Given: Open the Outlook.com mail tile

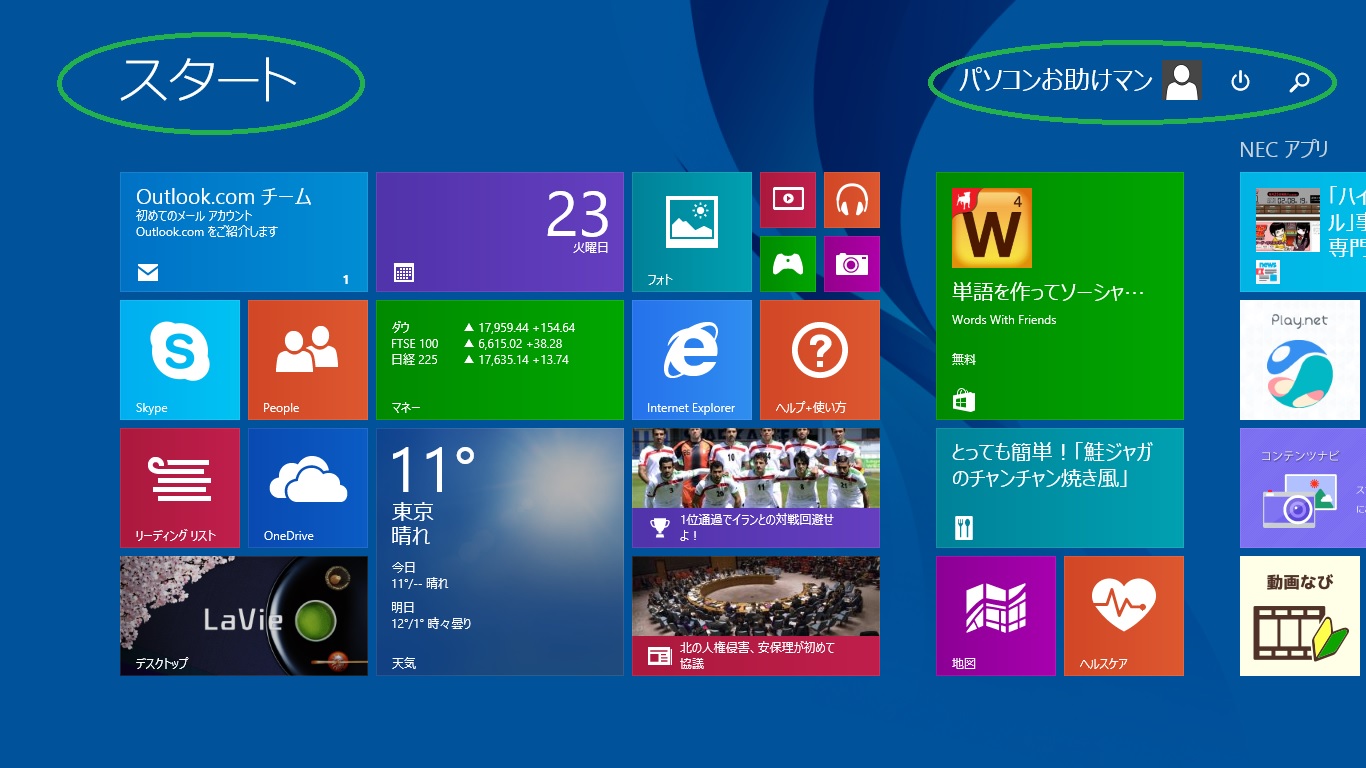Looking at the screenshot, I should tap(244, 232).
